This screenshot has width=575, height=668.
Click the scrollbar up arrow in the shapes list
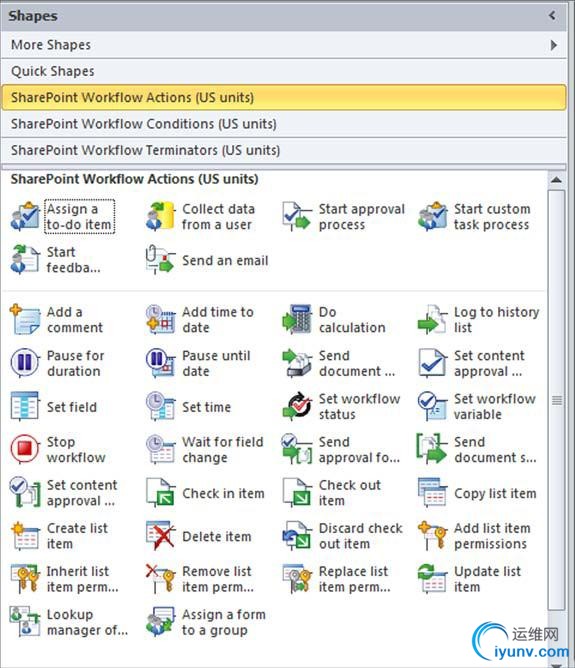point(556,180)
